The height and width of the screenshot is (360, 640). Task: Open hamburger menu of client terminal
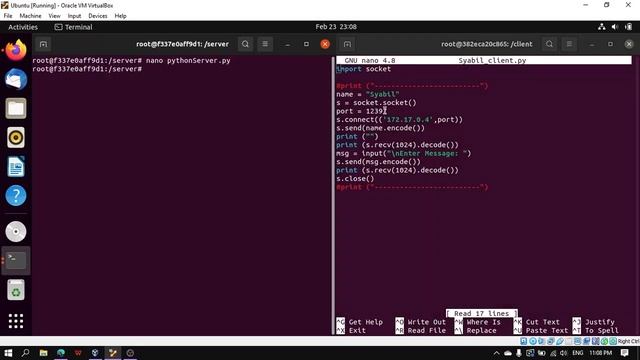coord(569,44)
